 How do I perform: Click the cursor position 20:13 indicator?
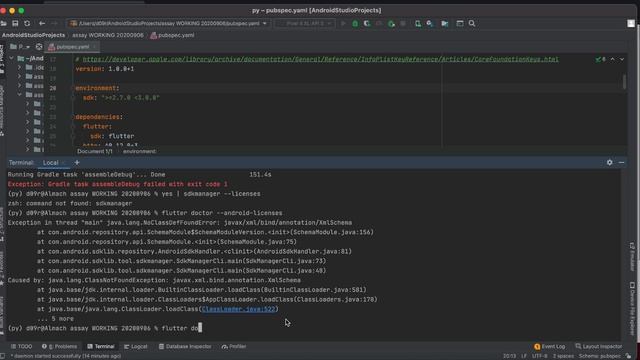pyautogui.click(x=509, y=356)
